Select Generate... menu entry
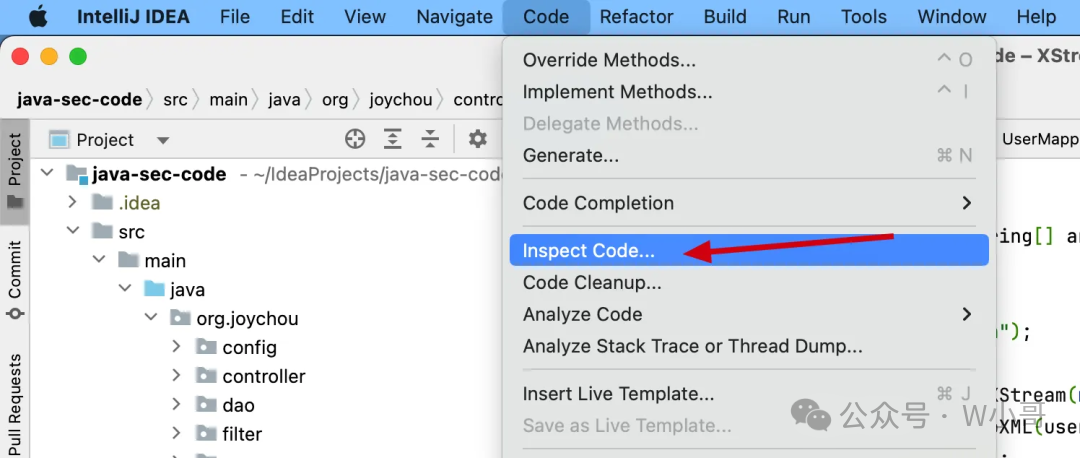Viewport: 1080px width, 458px height. (749, 156)
